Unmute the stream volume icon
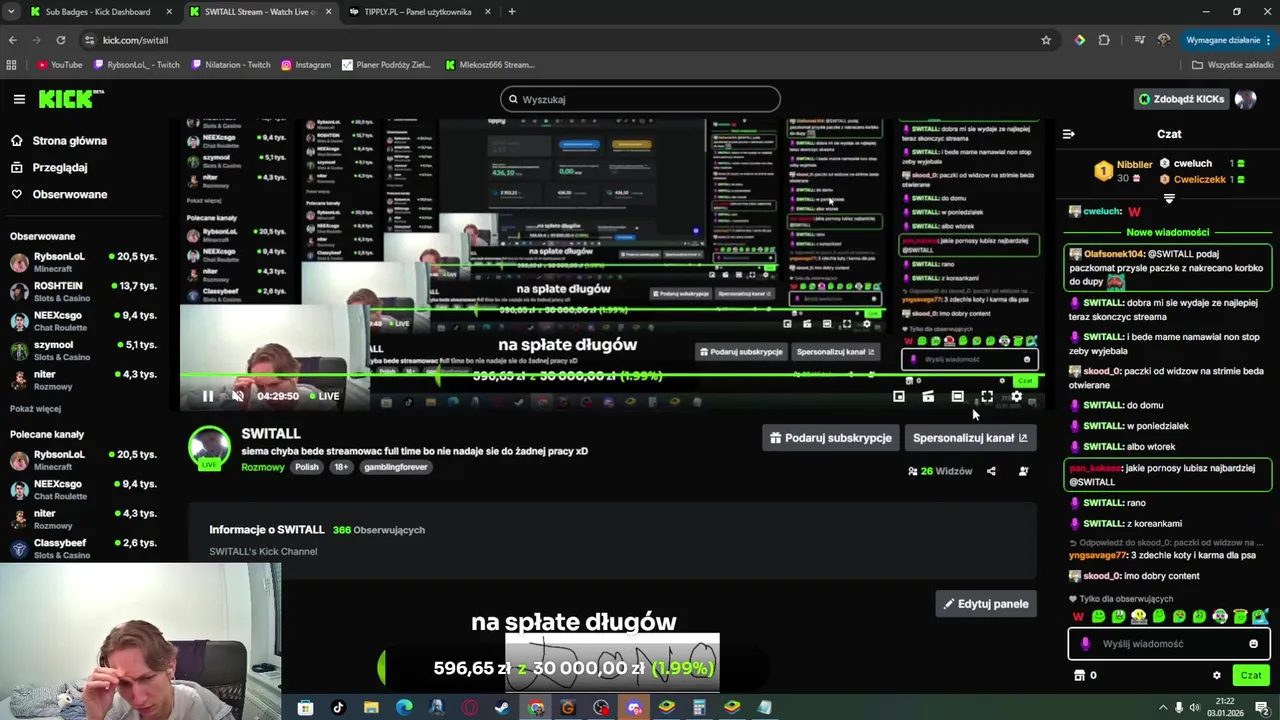Screen dimensions: 1280x720 pyautogui.click(x=237, y=396)
